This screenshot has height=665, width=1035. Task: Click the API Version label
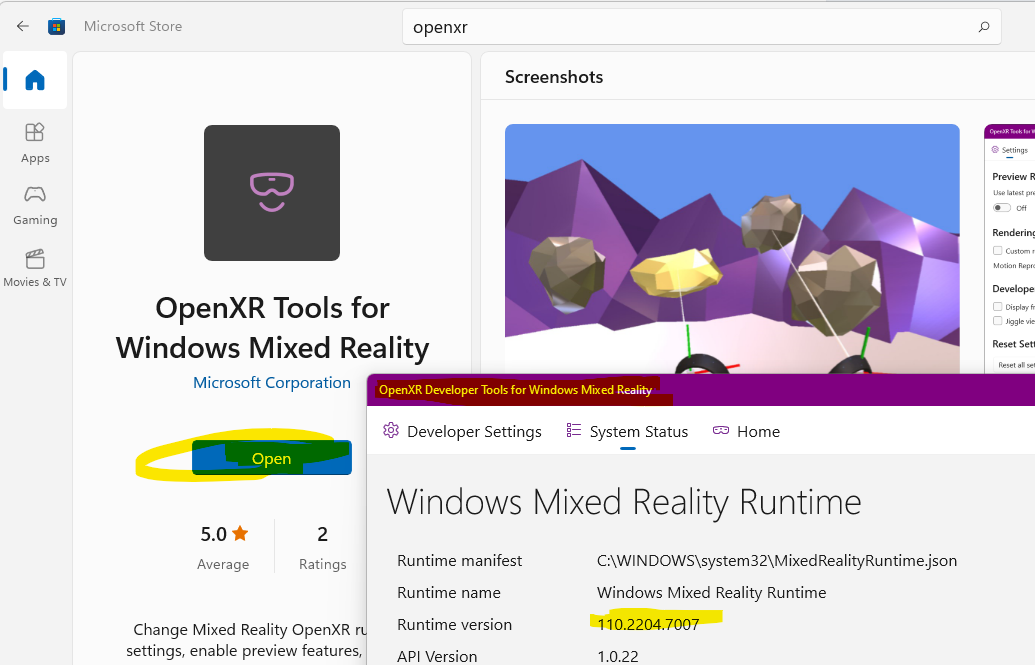[x=437, y=656]
